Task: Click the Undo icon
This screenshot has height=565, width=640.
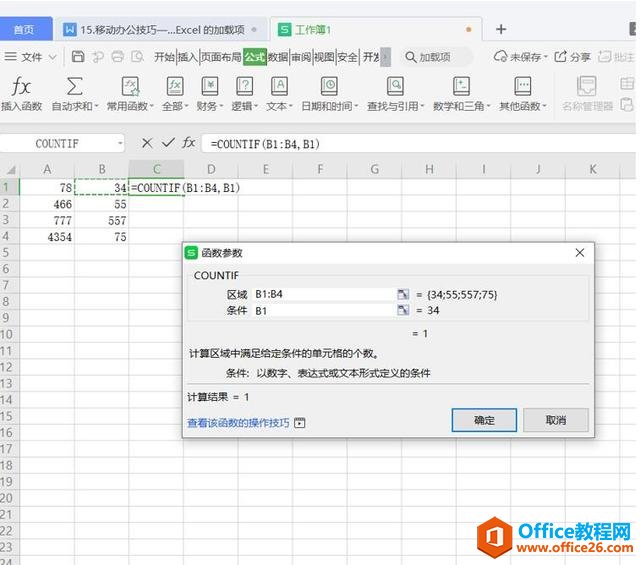Action: click(98, 57)
